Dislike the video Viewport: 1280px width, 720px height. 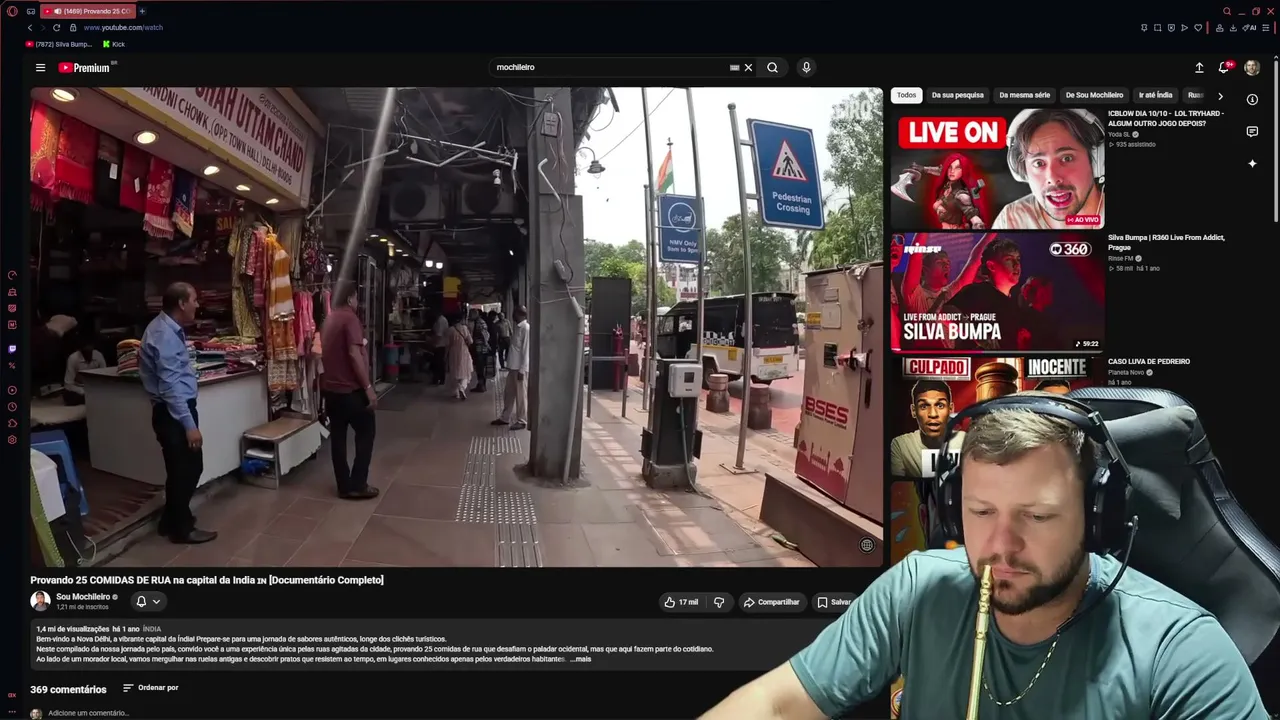(719, 602)
